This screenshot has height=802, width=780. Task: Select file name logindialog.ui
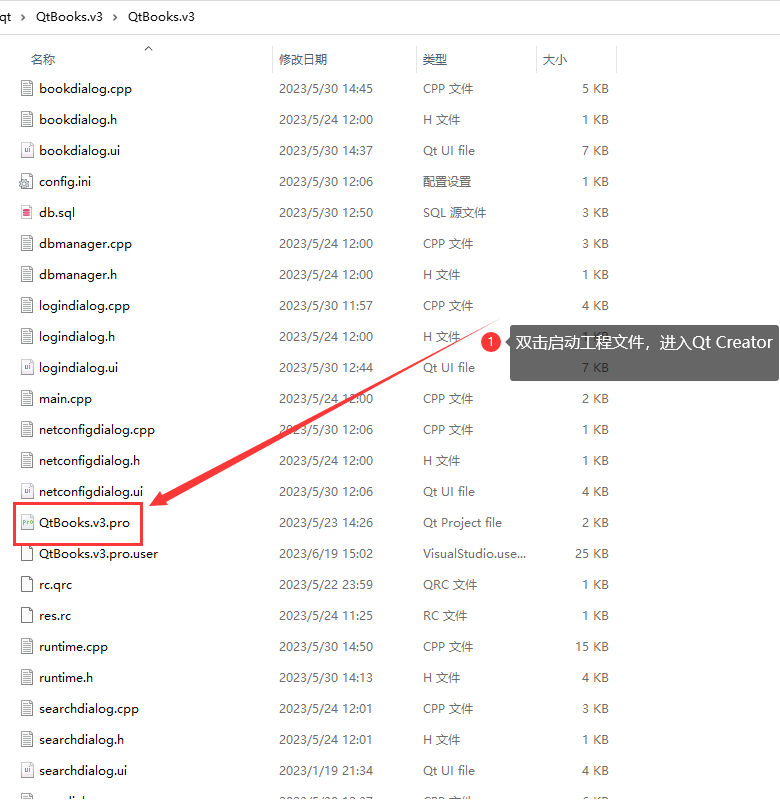pos(78,367)
